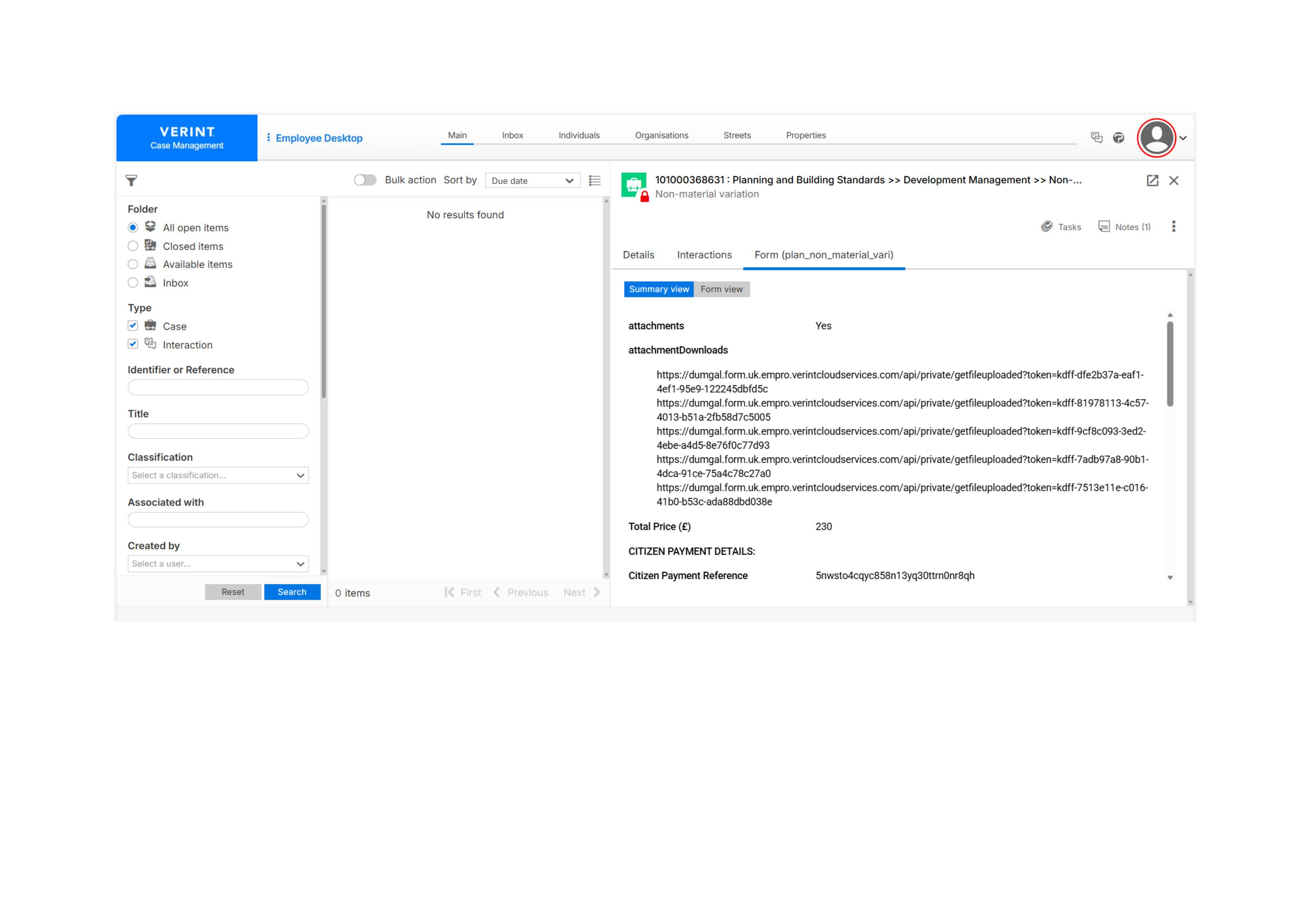Screen dimensions: 1307x924
Task: Open the Created by user dropdown
Action: click(x=218, y=564)
